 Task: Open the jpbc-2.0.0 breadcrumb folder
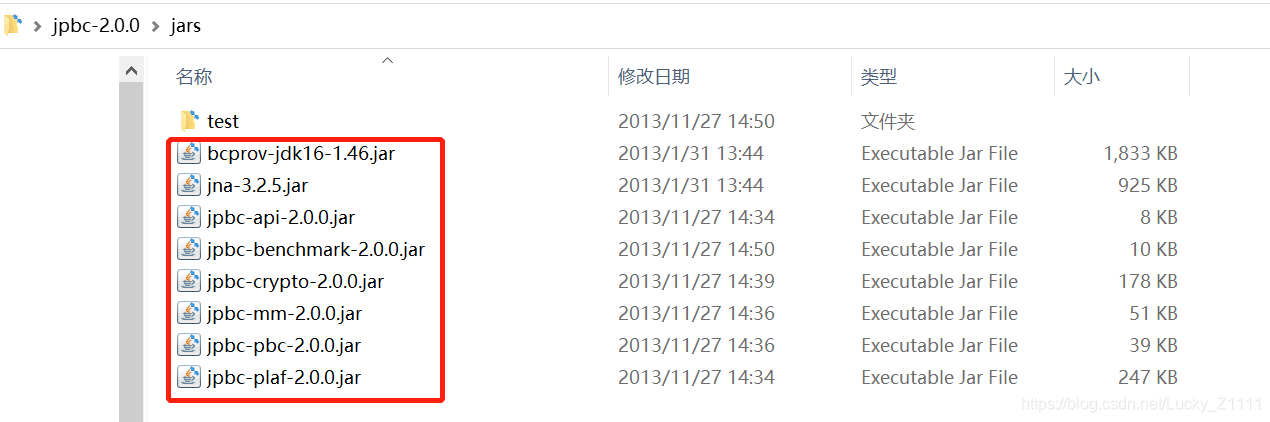point(95,25)
